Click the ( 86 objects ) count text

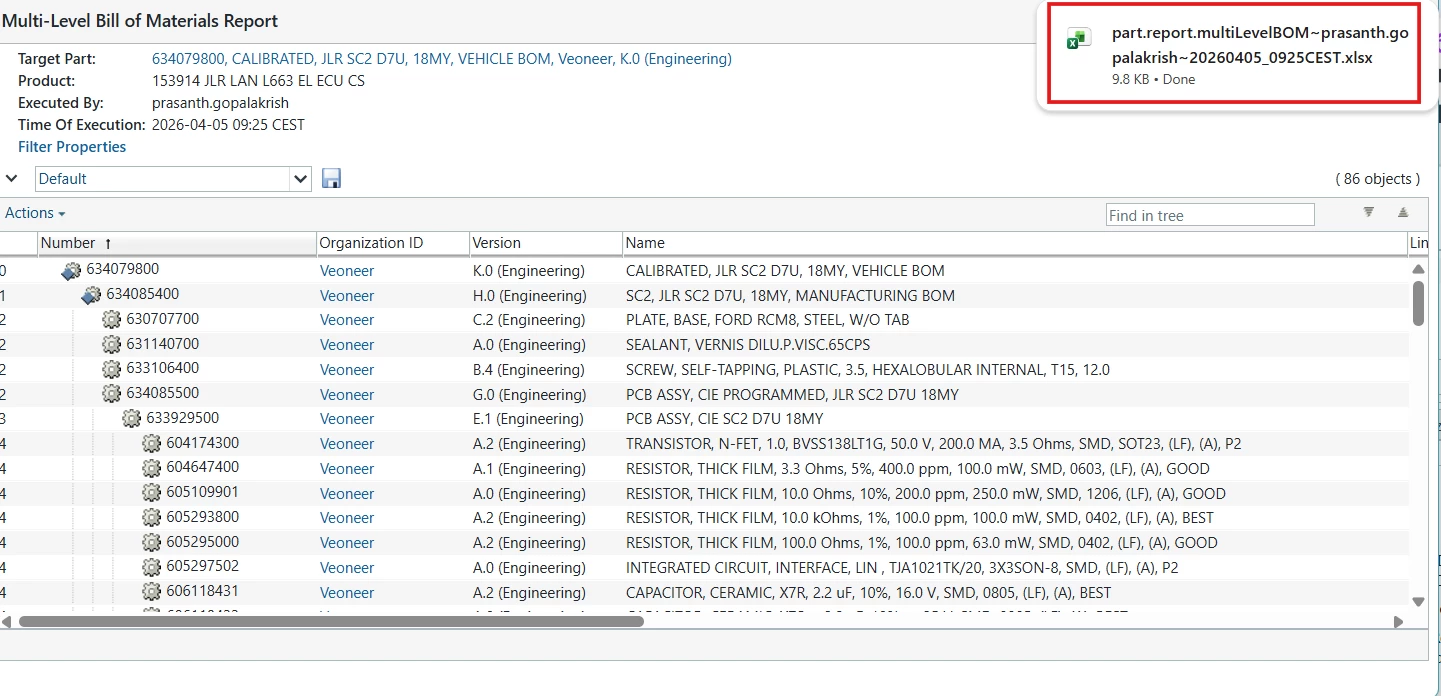coord(1377,179)
